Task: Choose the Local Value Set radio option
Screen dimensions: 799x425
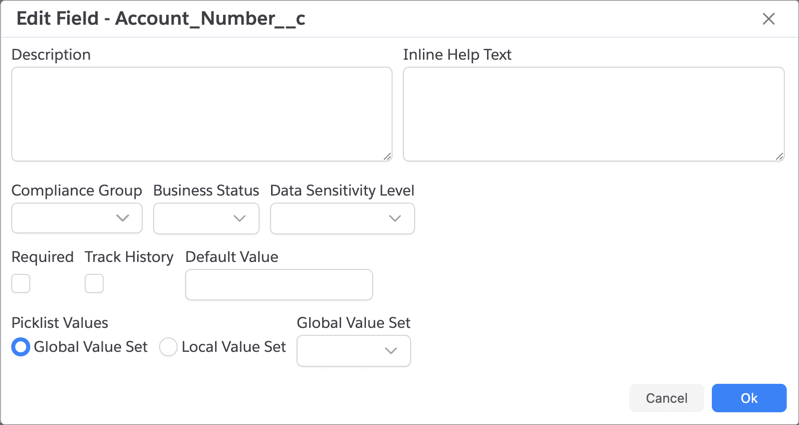Action: 168,347
